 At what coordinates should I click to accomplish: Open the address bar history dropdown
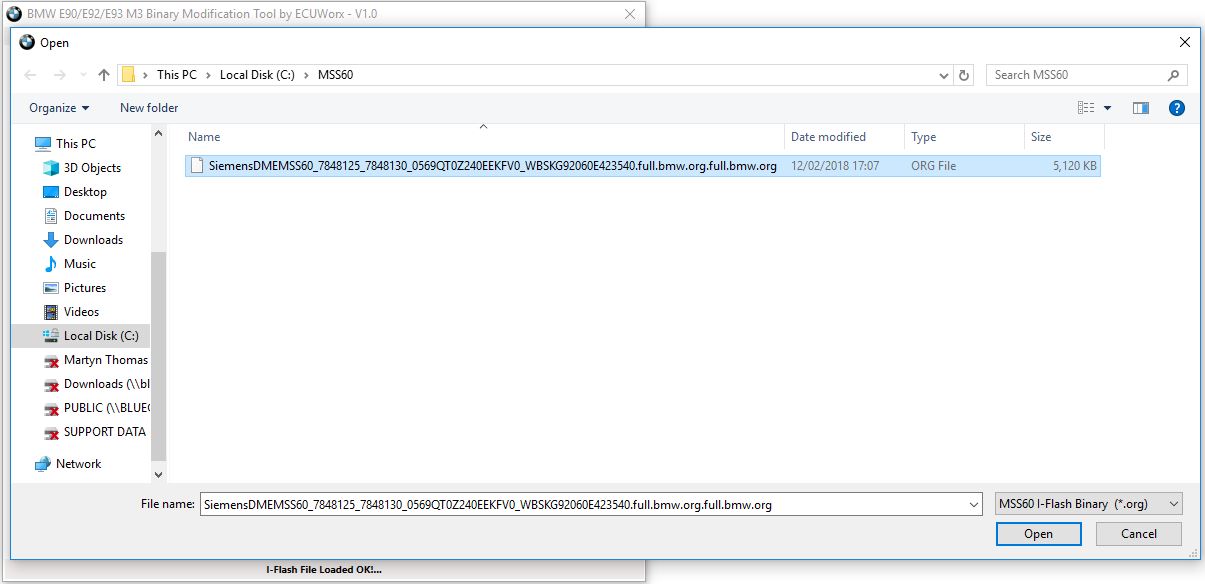[x=945, y=75]
